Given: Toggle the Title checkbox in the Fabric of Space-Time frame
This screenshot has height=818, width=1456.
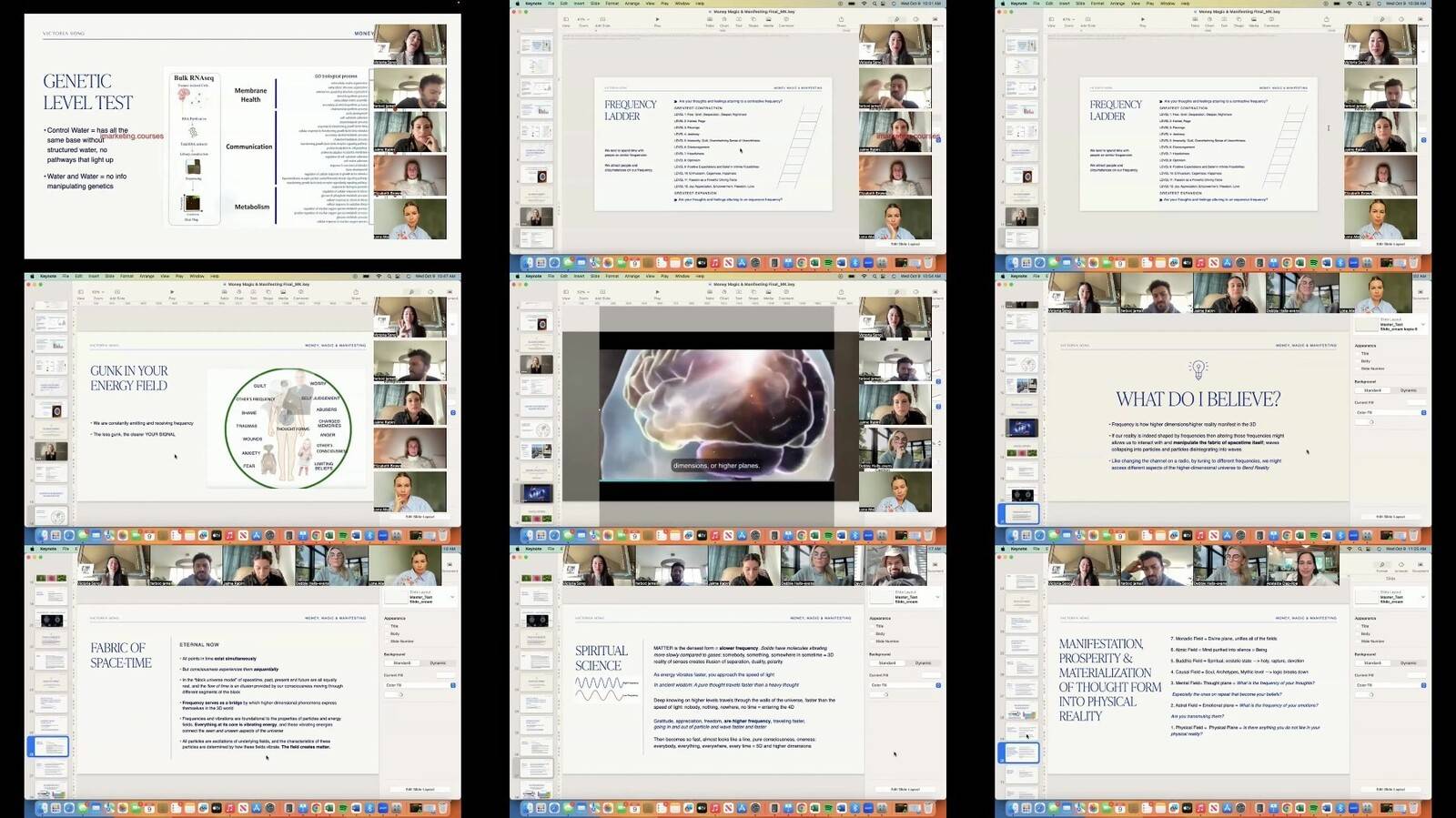Looking at the screenshot, I should [x=387, y=626].
